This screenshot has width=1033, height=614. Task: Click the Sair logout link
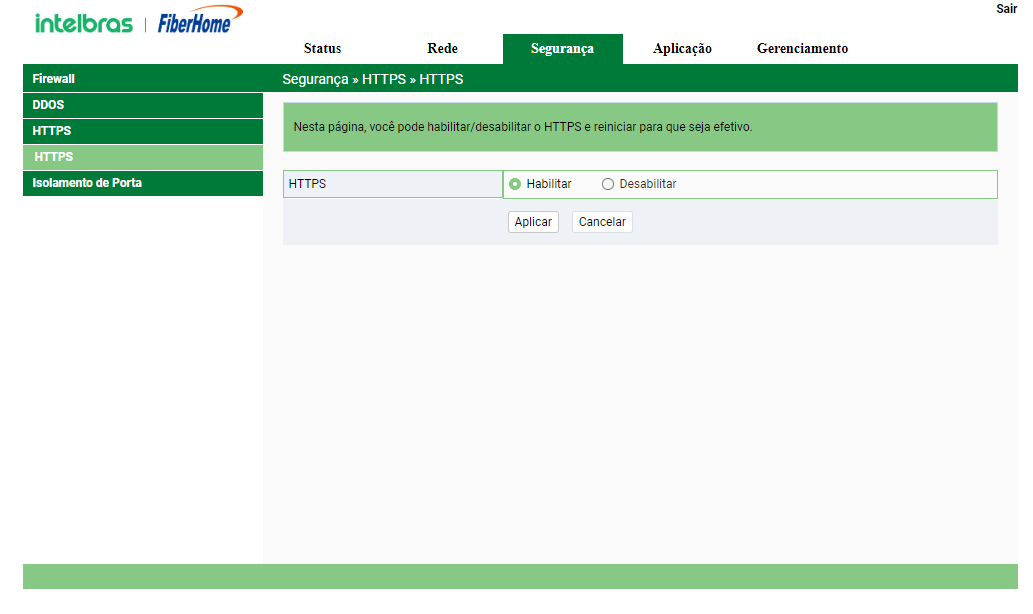tap(1006, 9)
